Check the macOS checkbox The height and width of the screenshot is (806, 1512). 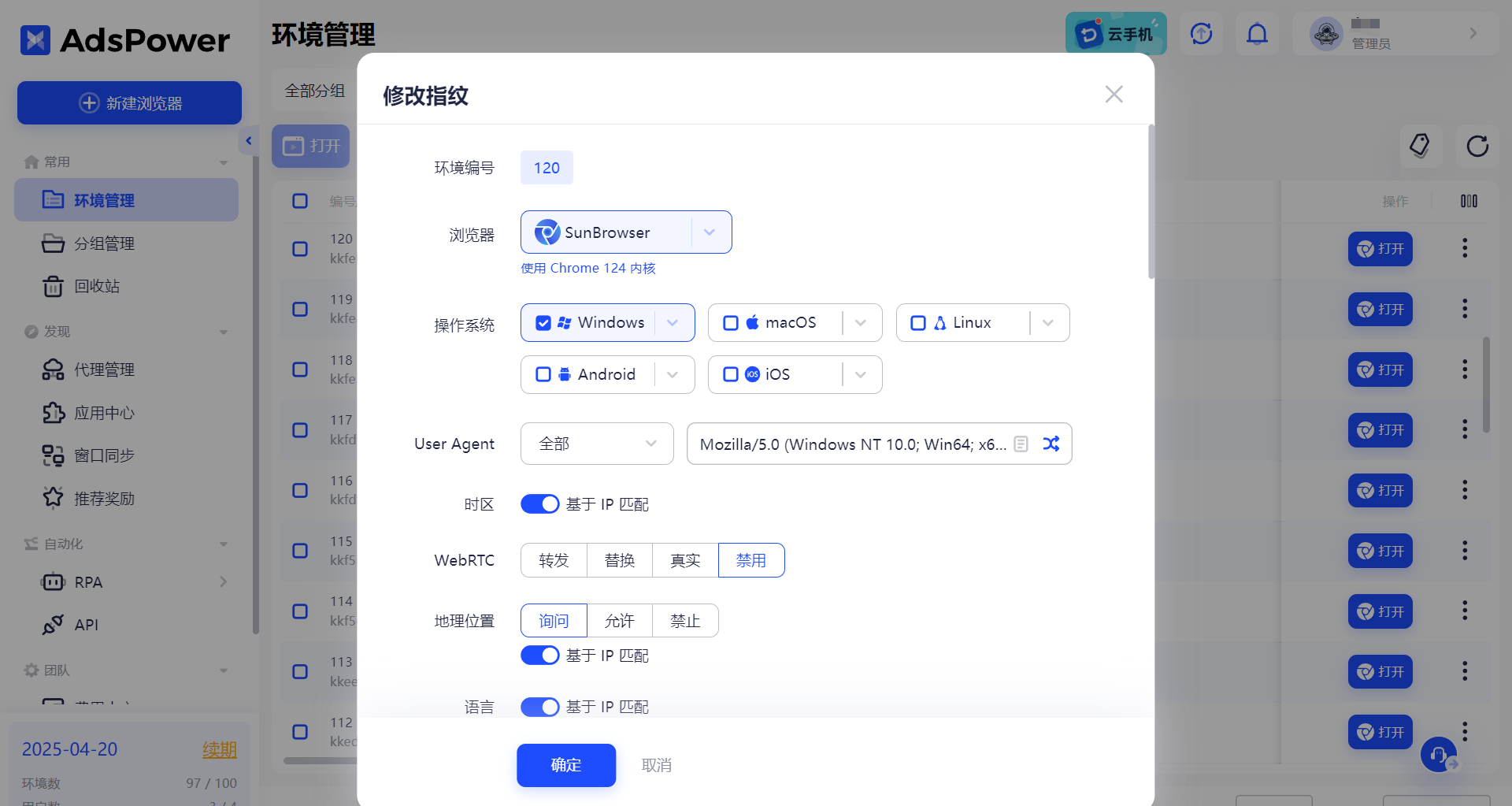(731, 323)
